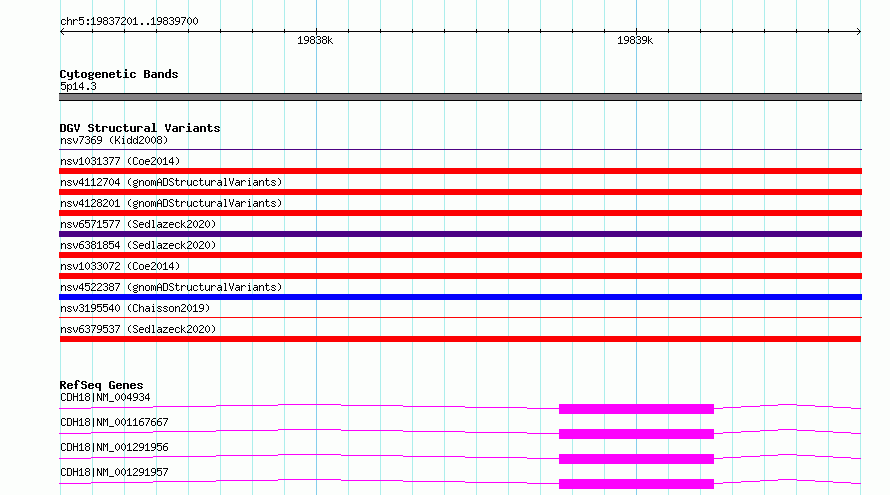Click the blue bar for nsv4522387

tap(460, 297)
